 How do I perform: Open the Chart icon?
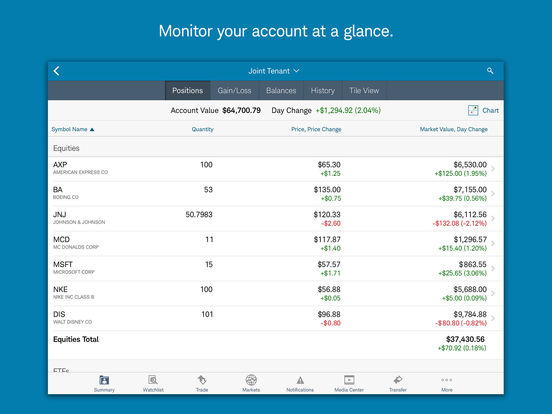point(473,110)
